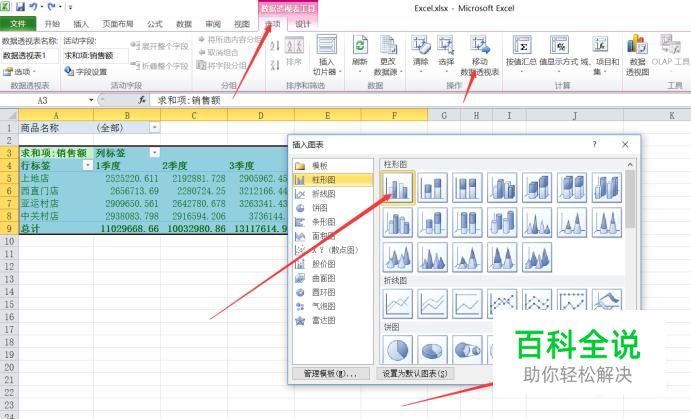Open the 模板 folder in chart list

(x=332, y=166)
